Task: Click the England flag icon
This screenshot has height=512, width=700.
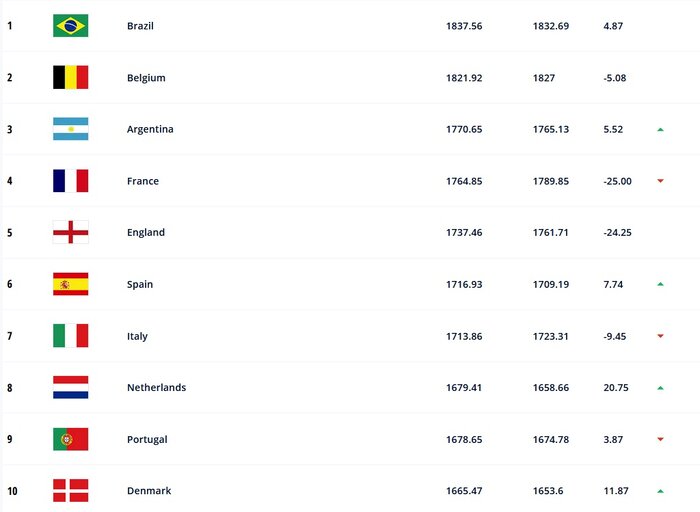Action: pos(70,232)
